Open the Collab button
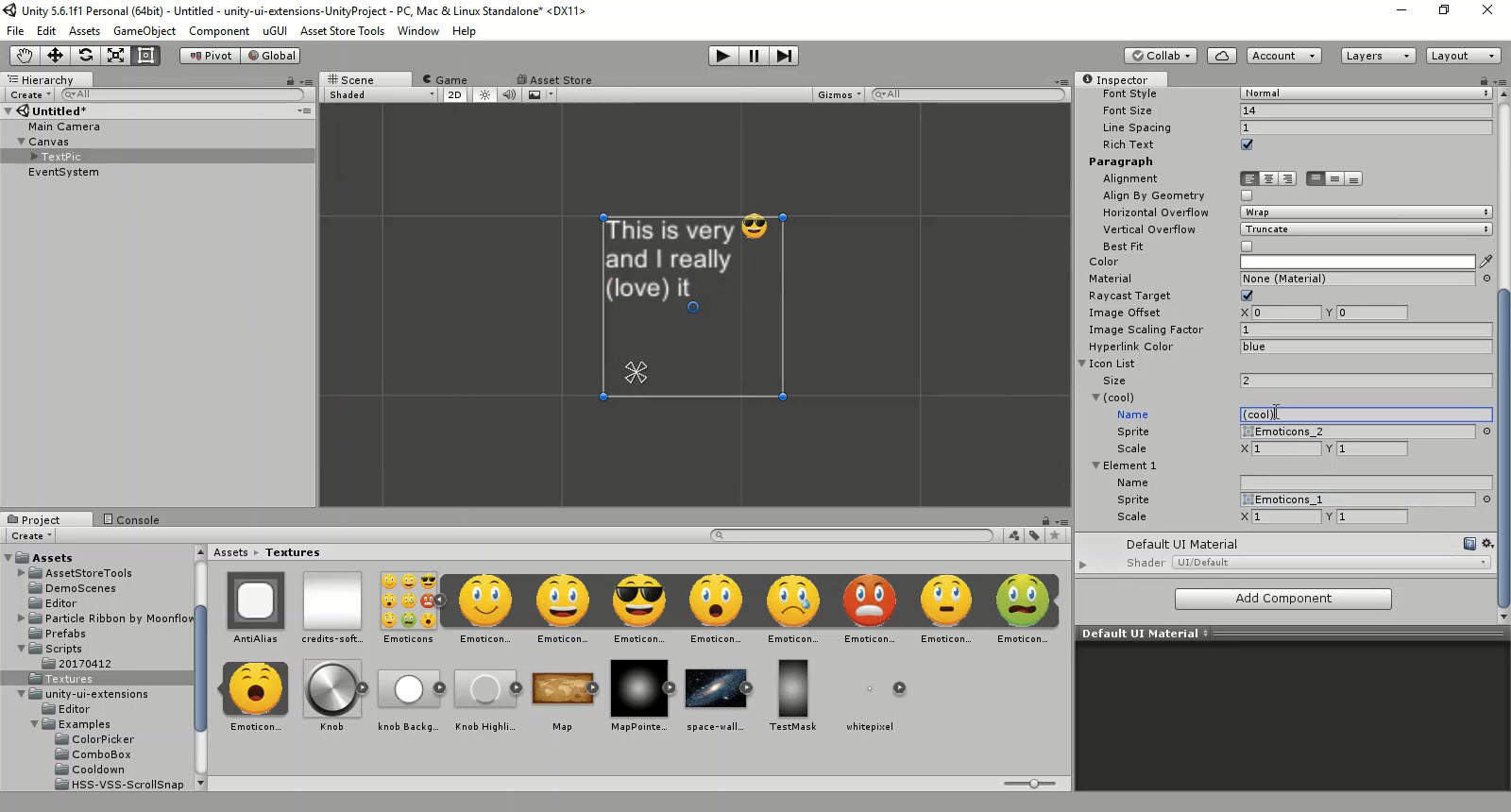The width and height of the screenshot is (1511, 812). [x=1162, y=56]
